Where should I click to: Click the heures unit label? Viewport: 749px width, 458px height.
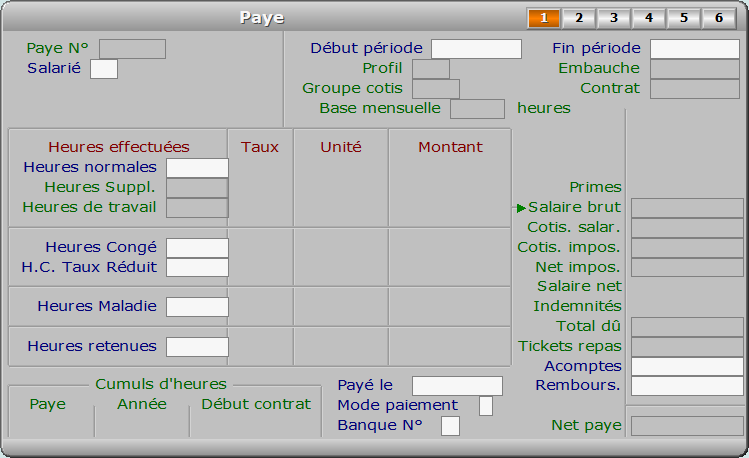point(544,108)
